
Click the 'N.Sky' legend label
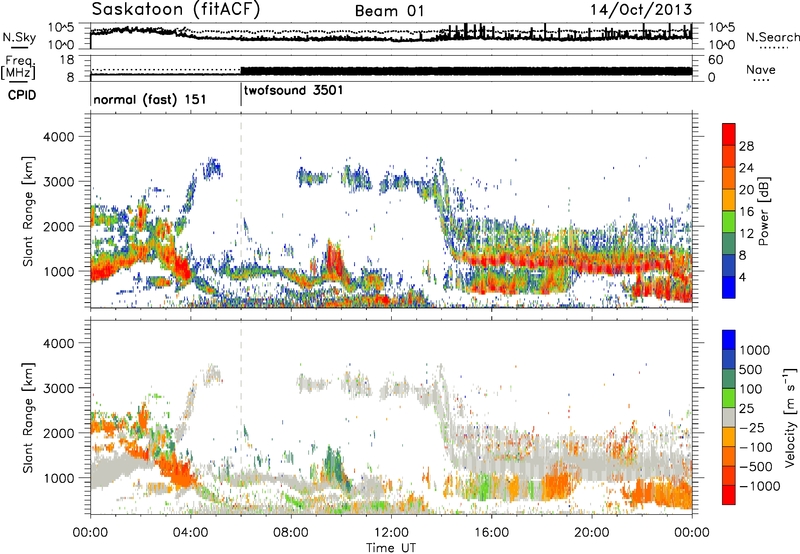pyautogui.click(x=19, y=37)
